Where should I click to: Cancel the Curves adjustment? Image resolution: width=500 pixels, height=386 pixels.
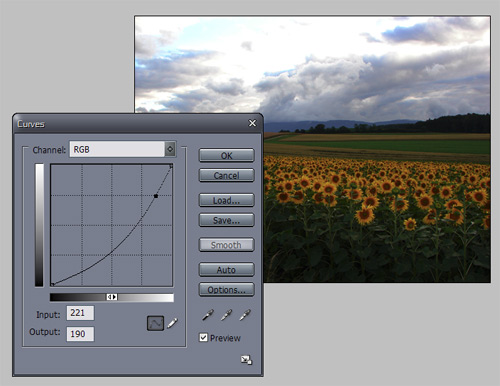click(x=226, y=175)
